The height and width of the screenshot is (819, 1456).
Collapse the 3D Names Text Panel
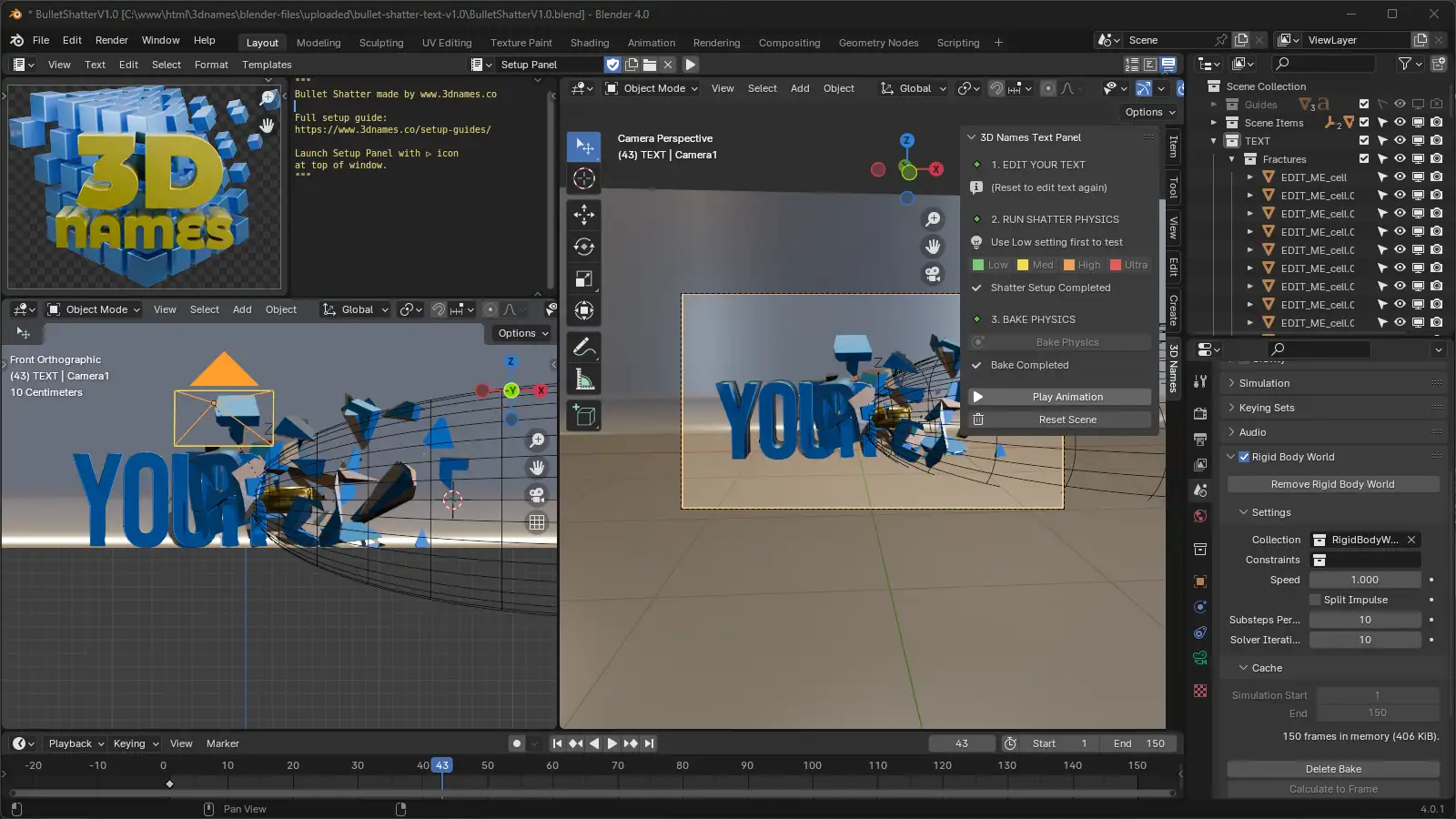click(x=971, y=137)
